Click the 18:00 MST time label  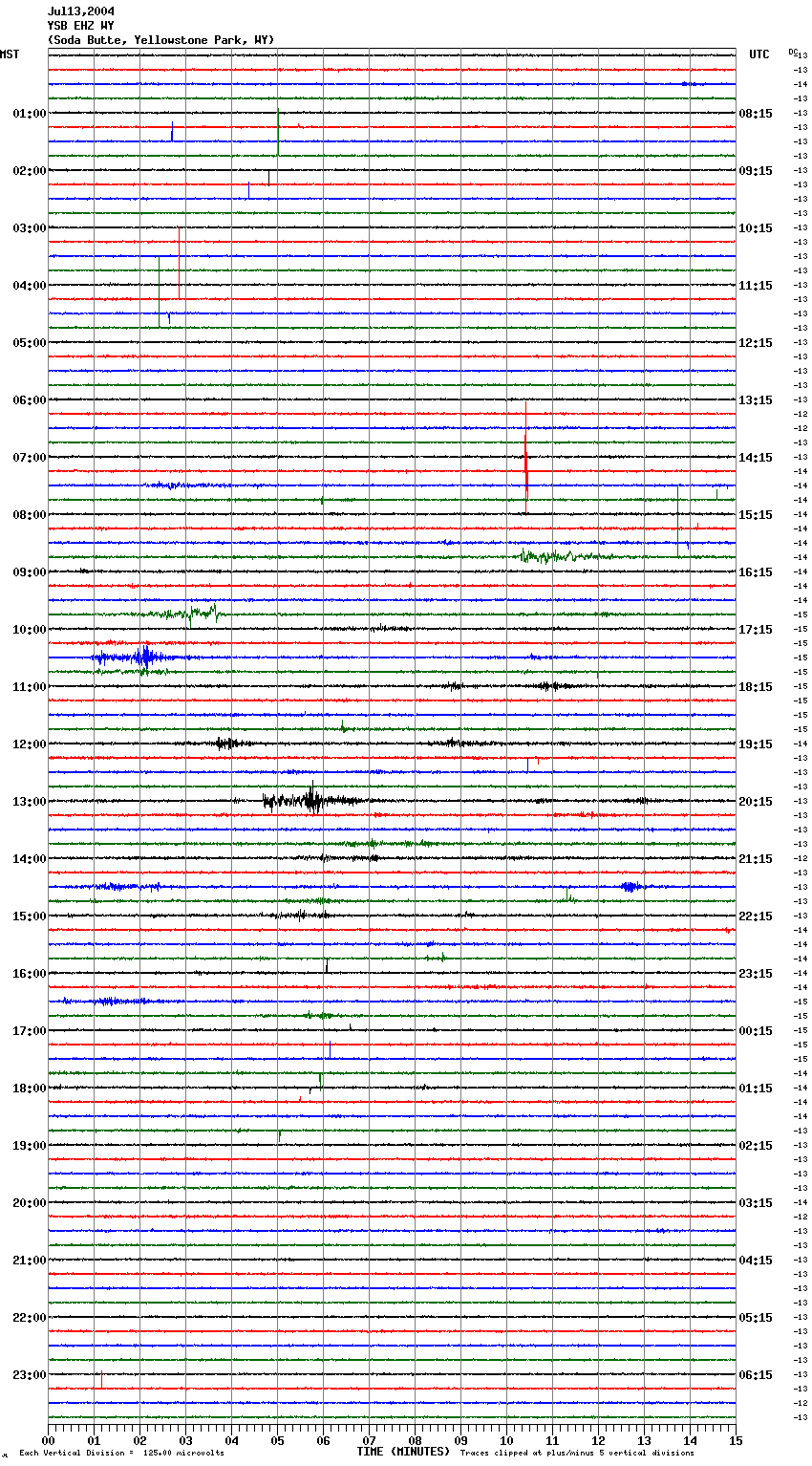pos(30,1089)
